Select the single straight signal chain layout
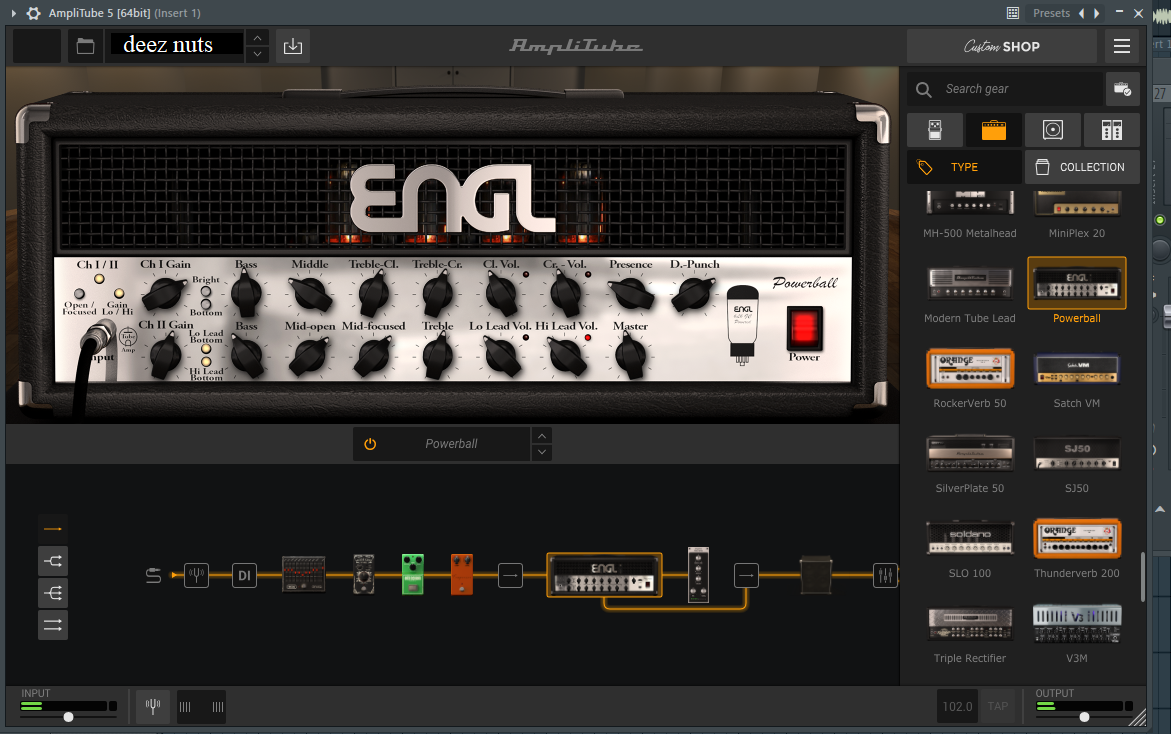This screenshot has height=734, width=1171. click(53, 529)
